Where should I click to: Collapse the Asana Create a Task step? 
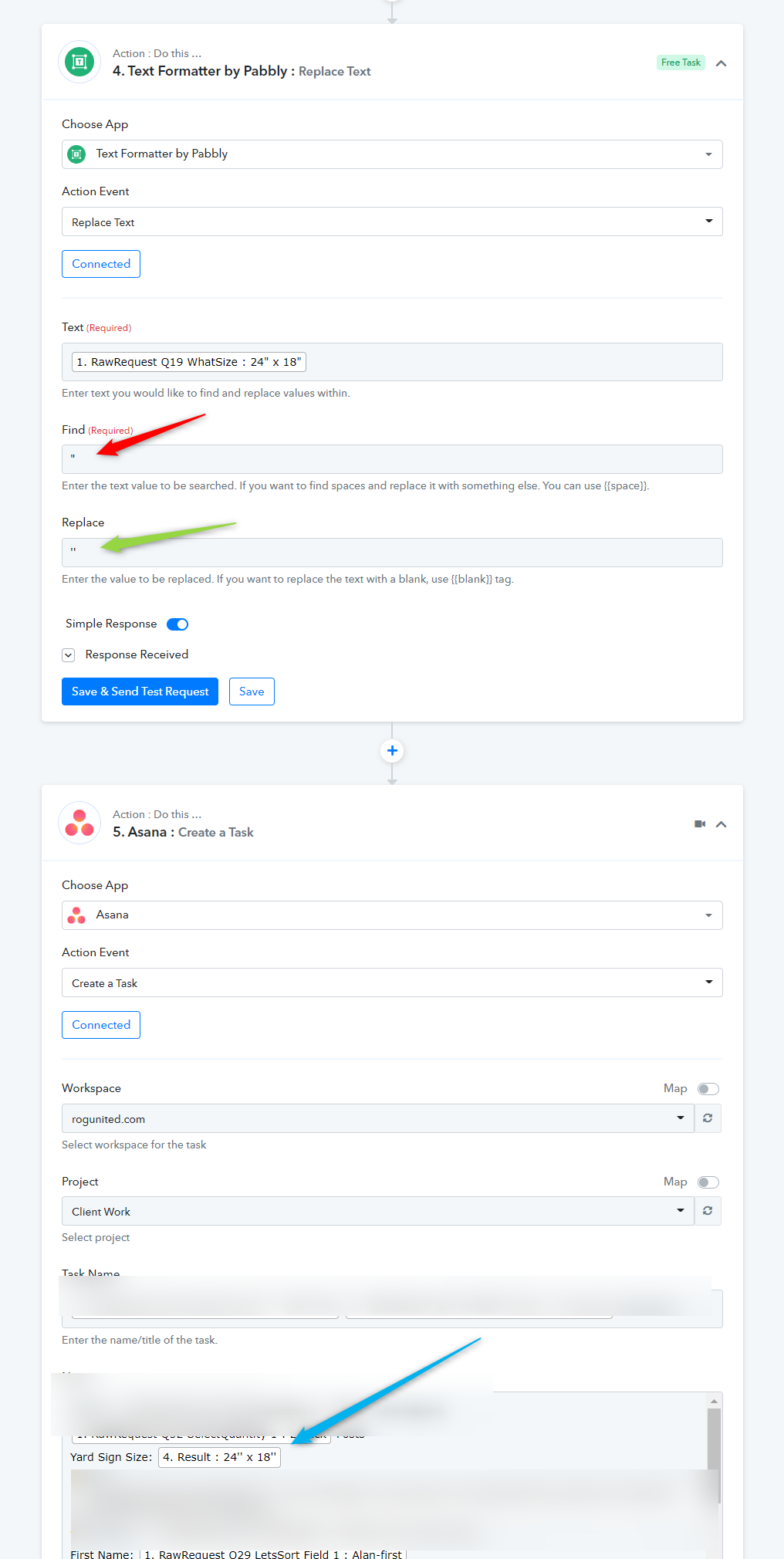[721, 824]
